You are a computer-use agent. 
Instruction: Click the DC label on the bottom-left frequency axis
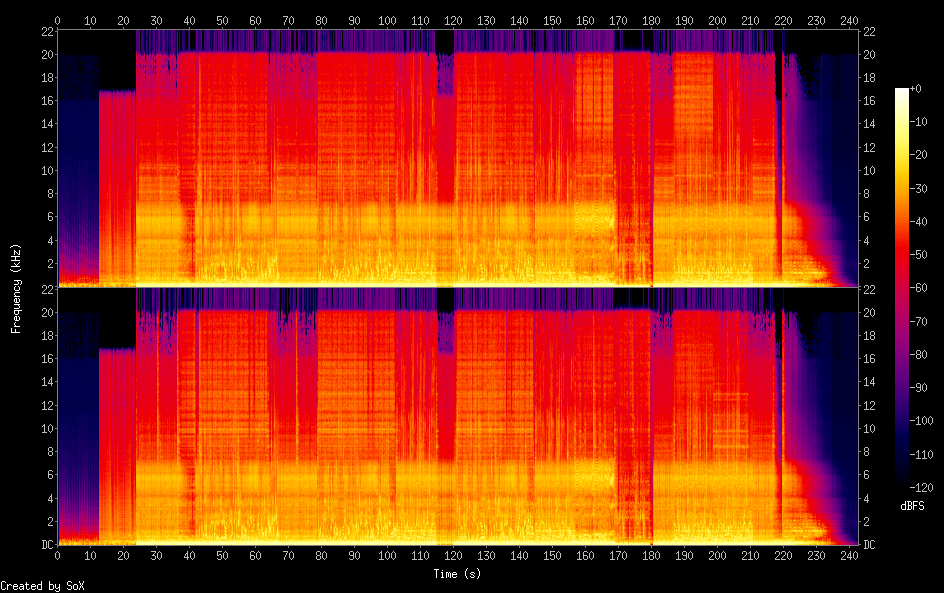(x=45, y=545)
